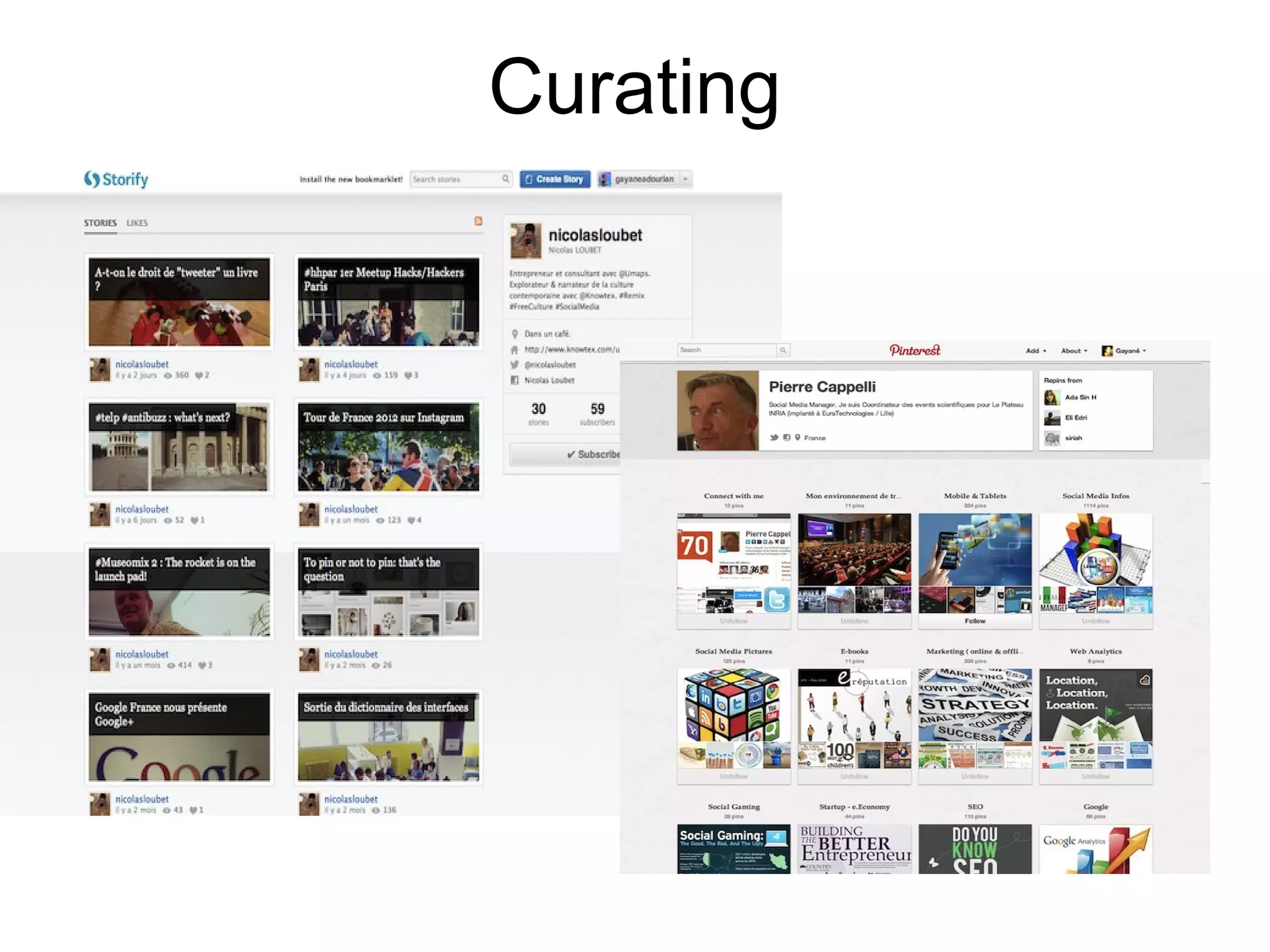Viewport: 1270px width, 952px height.
Task: Open 'To pin or not to pin' story
Action: 388,592
